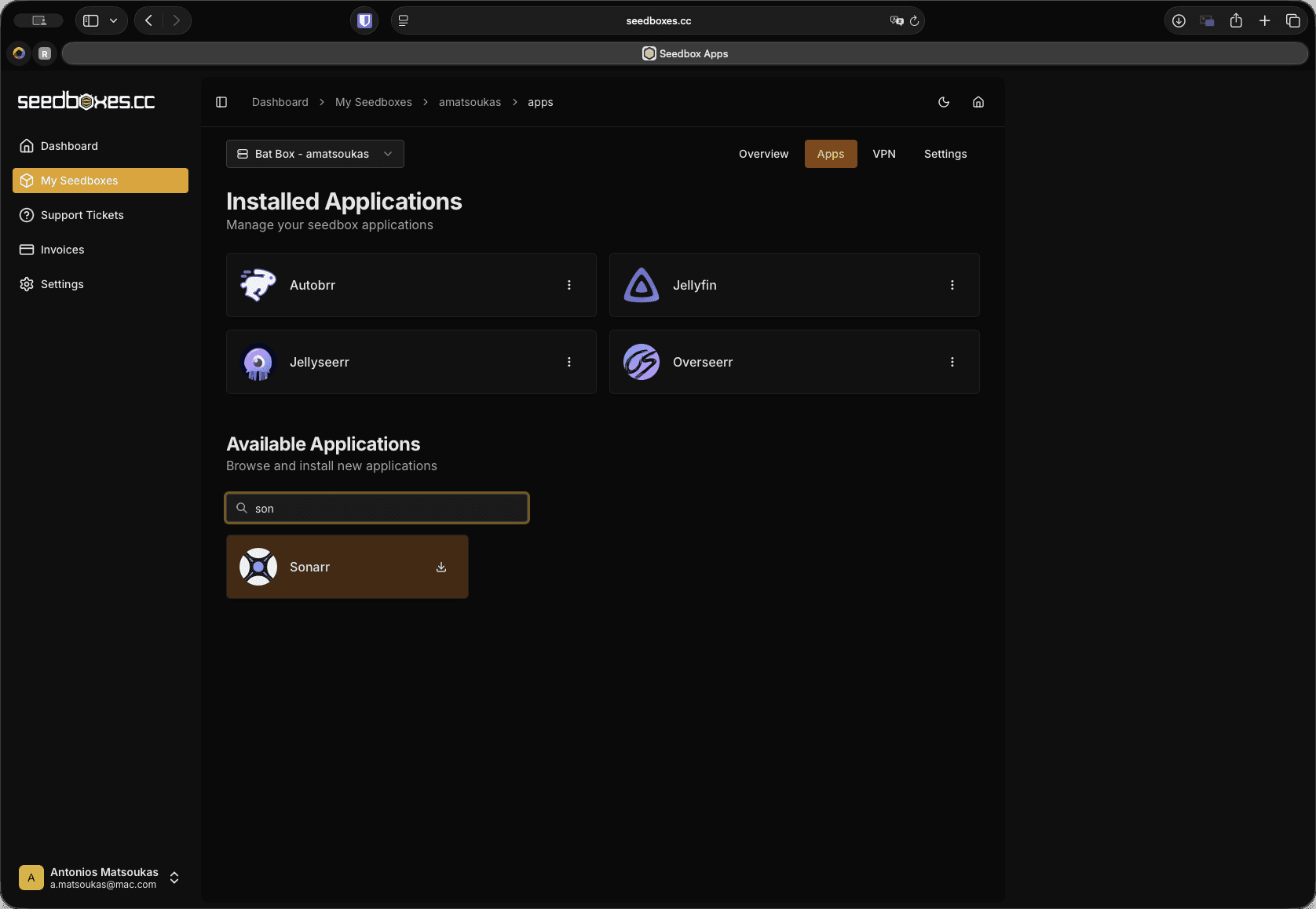
Task: Open a new Safari tab with plus icon
Action: click(x=1264, y=21)
